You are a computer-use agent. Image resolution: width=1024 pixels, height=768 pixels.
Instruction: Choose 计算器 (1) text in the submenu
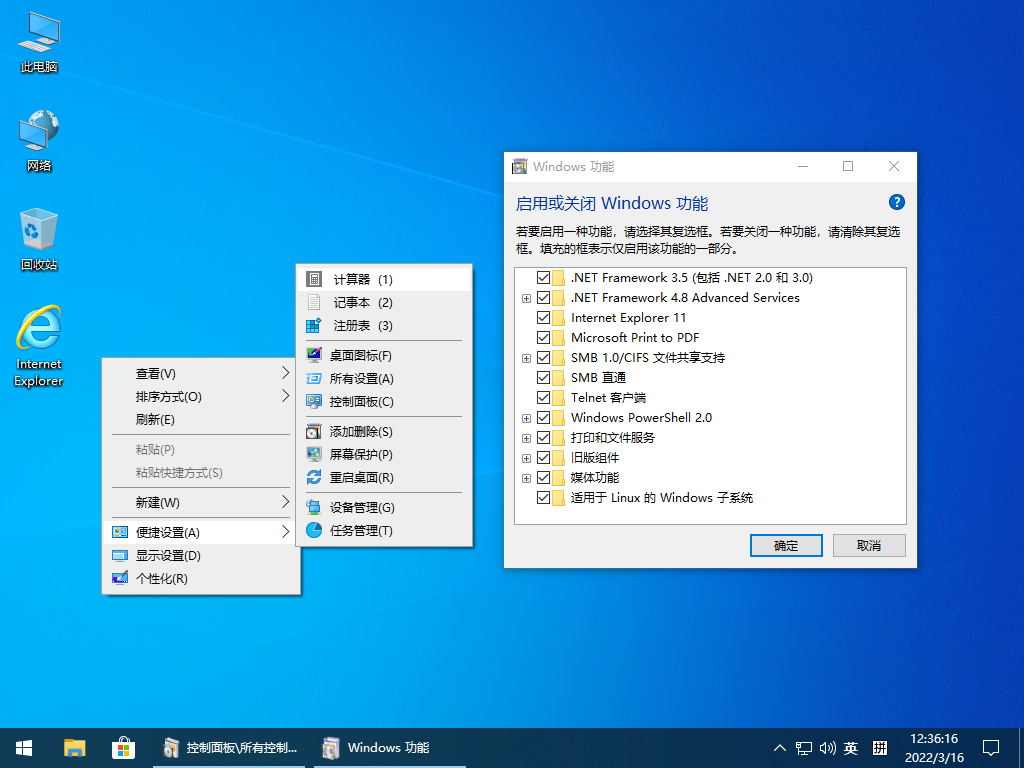[363, 280]
